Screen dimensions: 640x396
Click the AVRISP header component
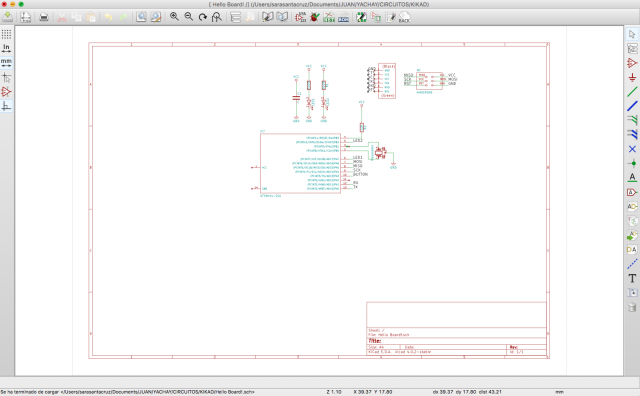429,81
